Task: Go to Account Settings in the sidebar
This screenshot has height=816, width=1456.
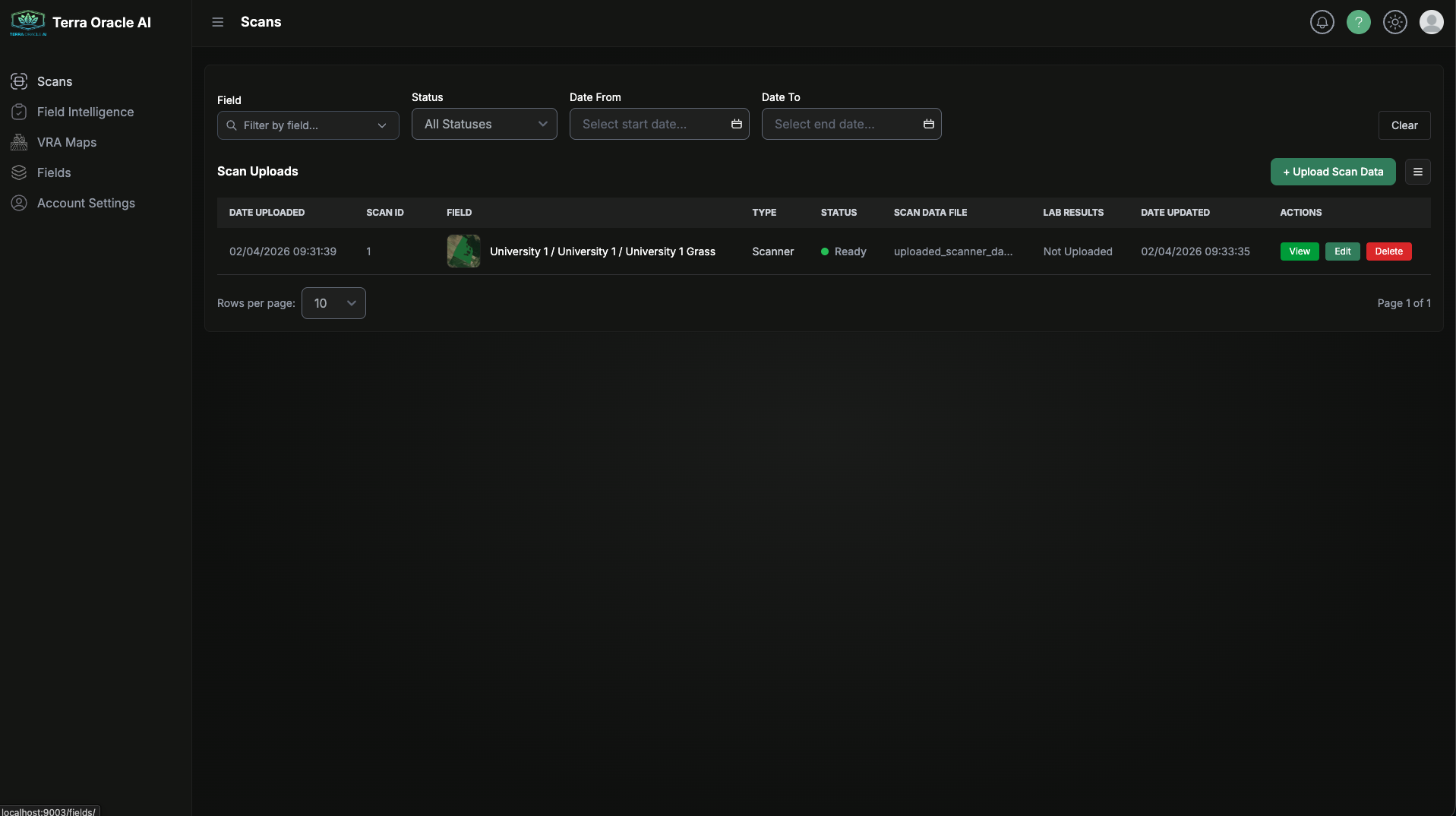Action: click(86, 203)
